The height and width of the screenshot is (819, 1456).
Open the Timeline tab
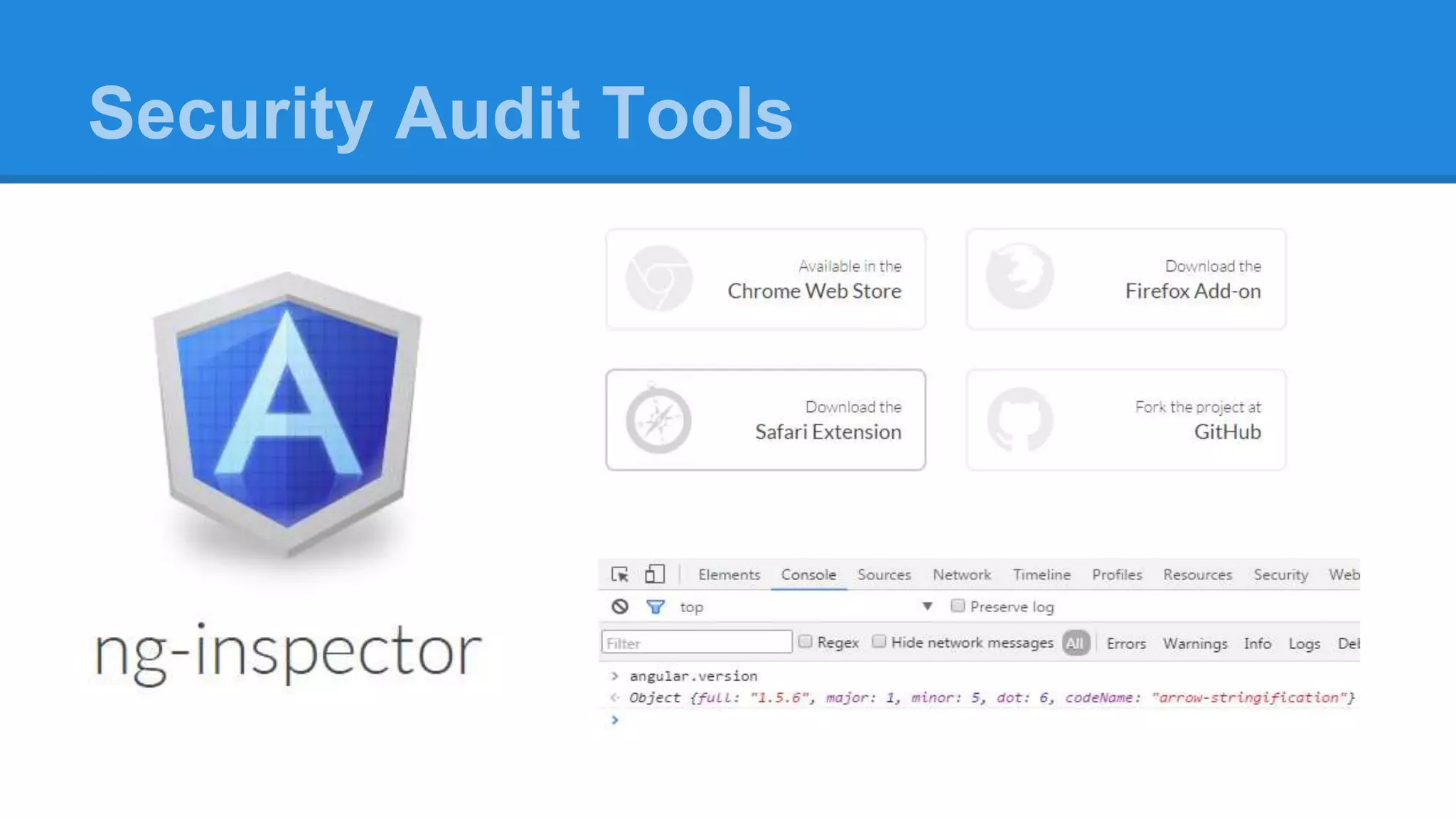pos(1042,574)
